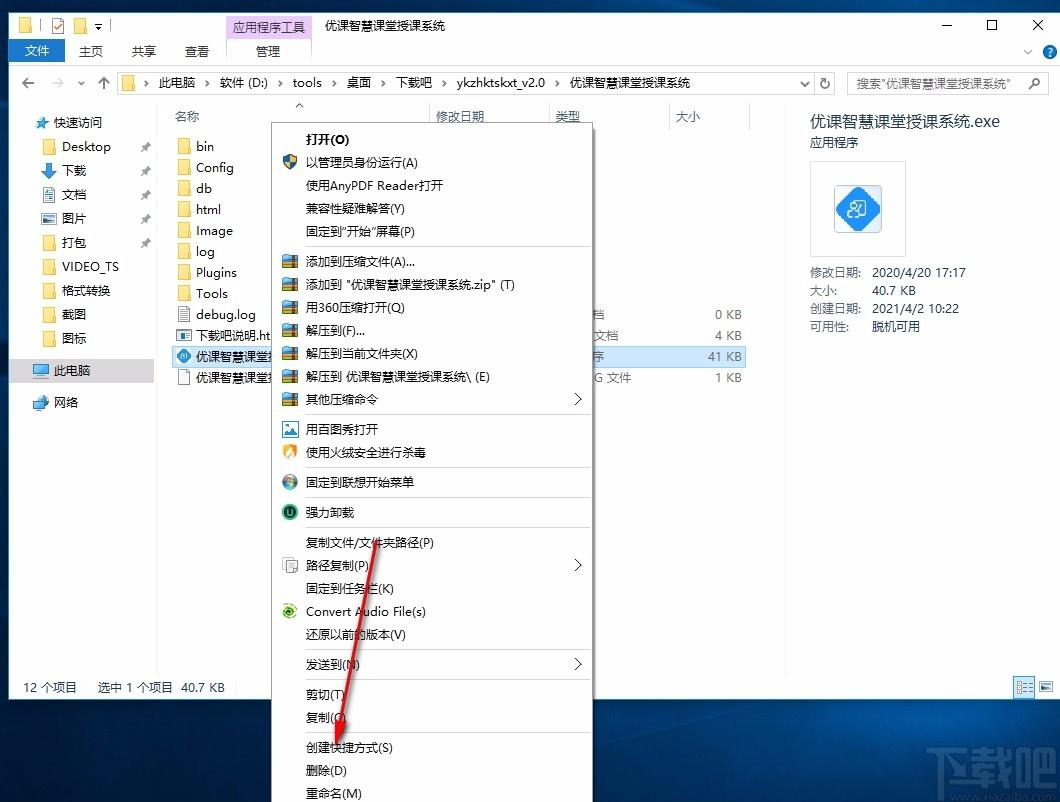Click the Up arrow navigation button
This screenshot has height=802, width=1060.
point(103,83)
